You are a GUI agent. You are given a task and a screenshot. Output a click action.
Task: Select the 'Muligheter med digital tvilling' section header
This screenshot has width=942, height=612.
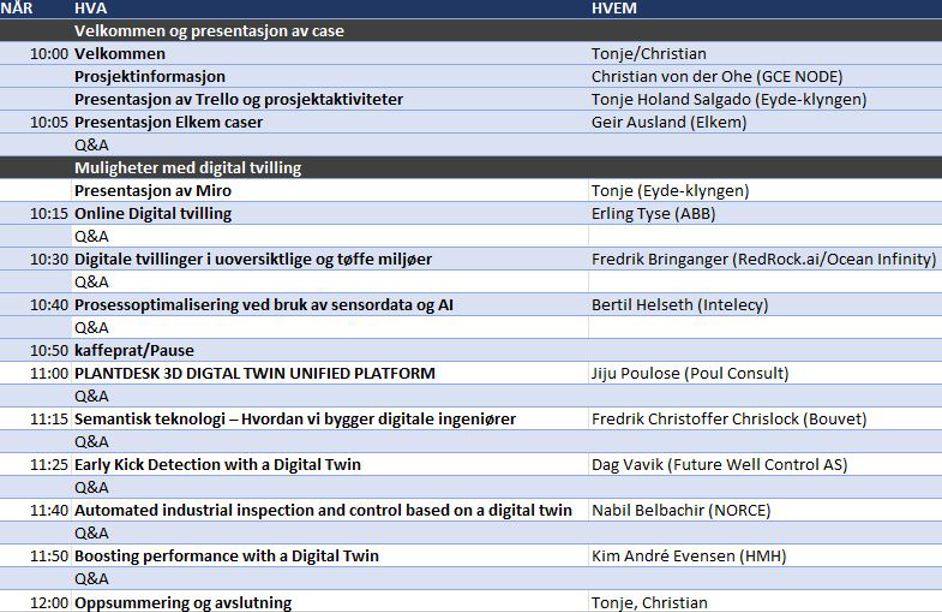tap(188, 168)
